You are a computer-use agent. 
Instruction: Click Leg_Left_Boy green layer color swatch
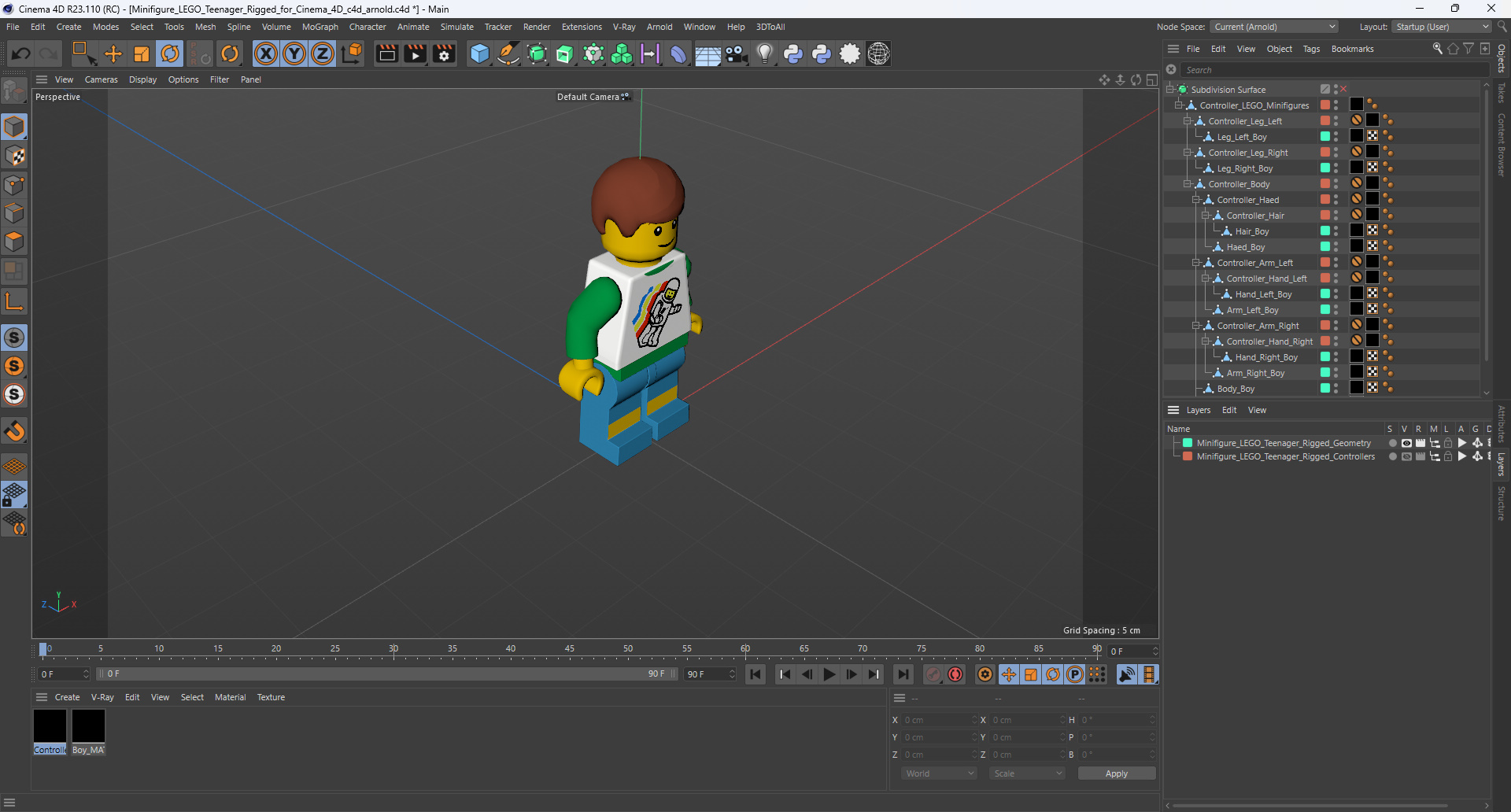pos(1325,137)
